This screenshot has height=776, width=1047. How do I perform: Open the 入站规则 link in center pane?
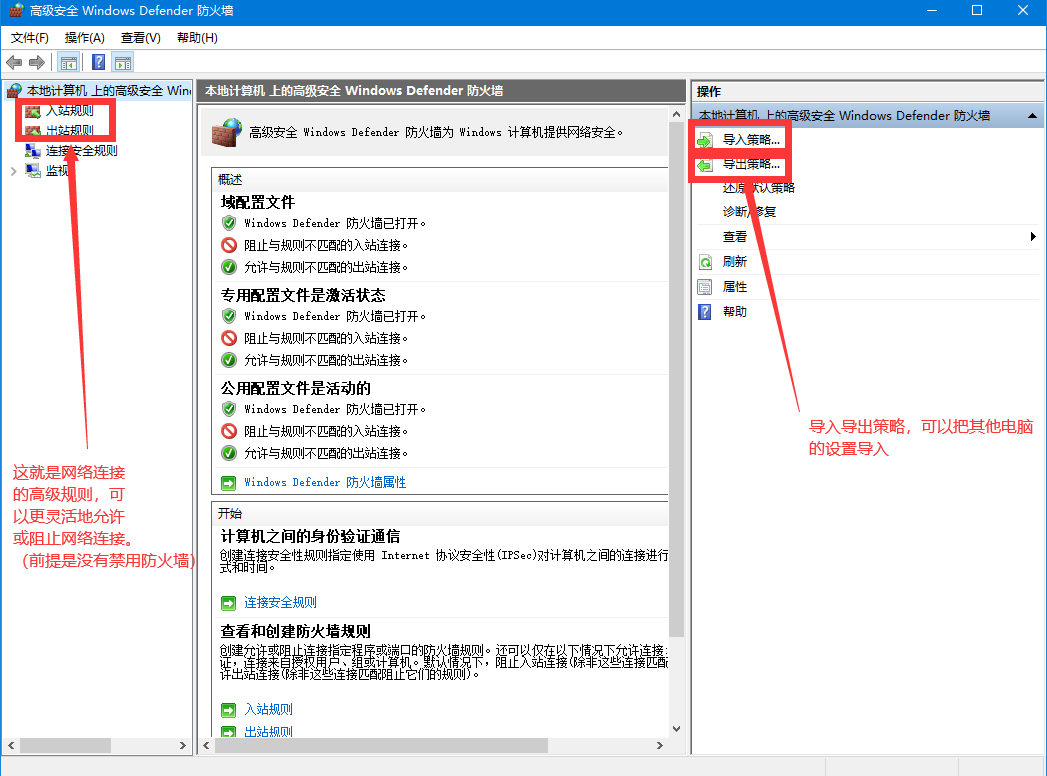[268, 709]
